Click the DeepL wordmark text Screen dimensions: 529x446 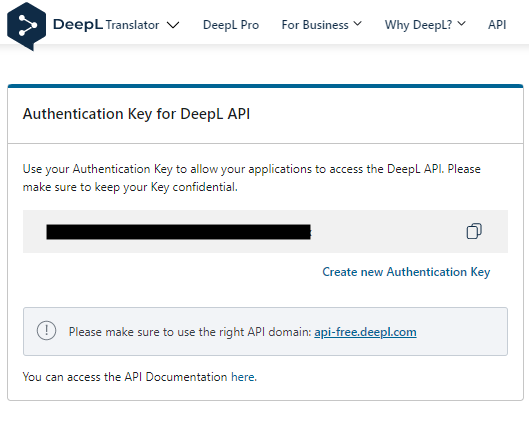(78, 25)
